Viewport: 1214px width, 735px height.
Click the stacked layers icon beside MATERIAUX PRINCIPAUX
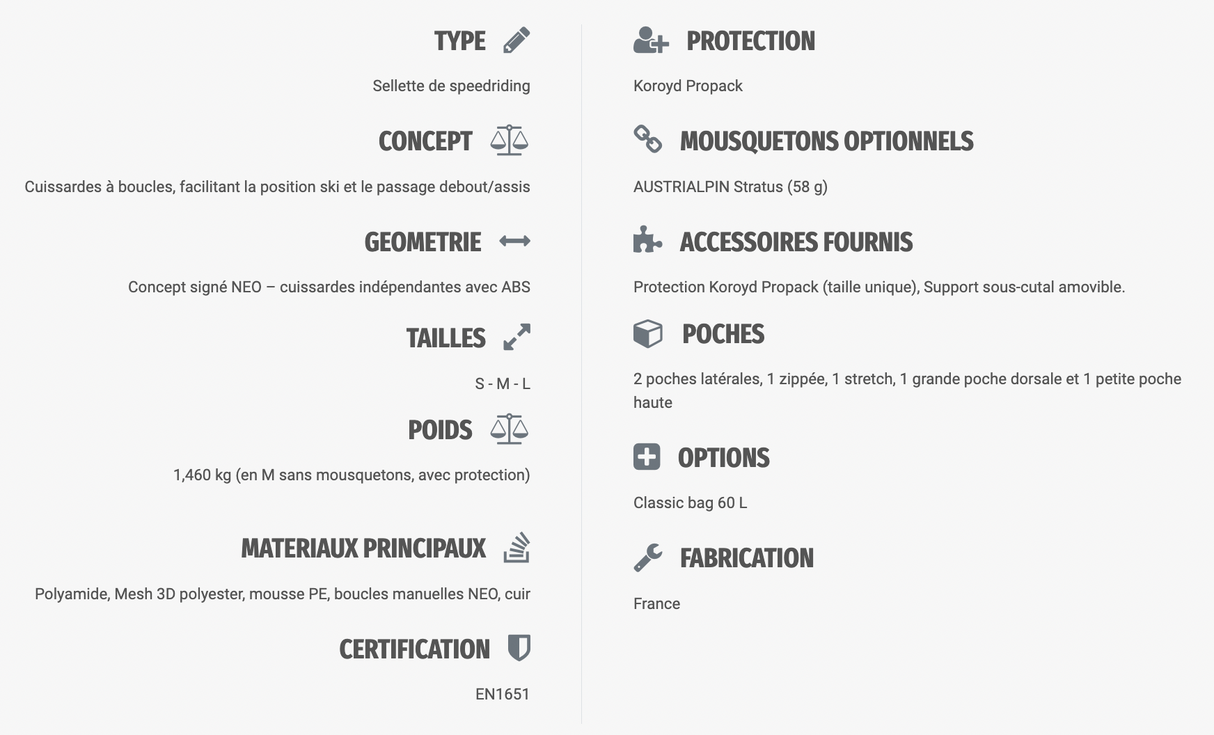click(516, 547)
